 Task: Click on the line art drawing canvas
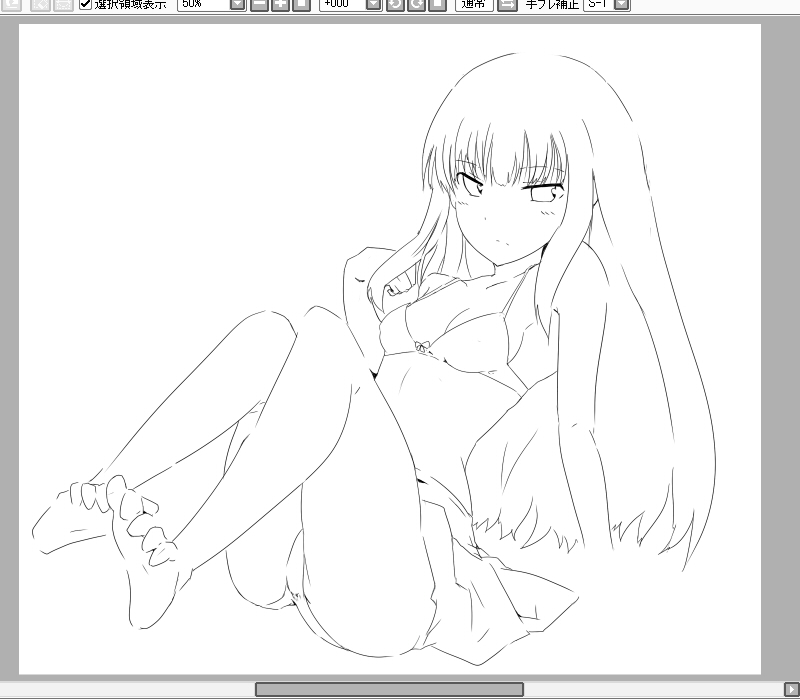390,349
